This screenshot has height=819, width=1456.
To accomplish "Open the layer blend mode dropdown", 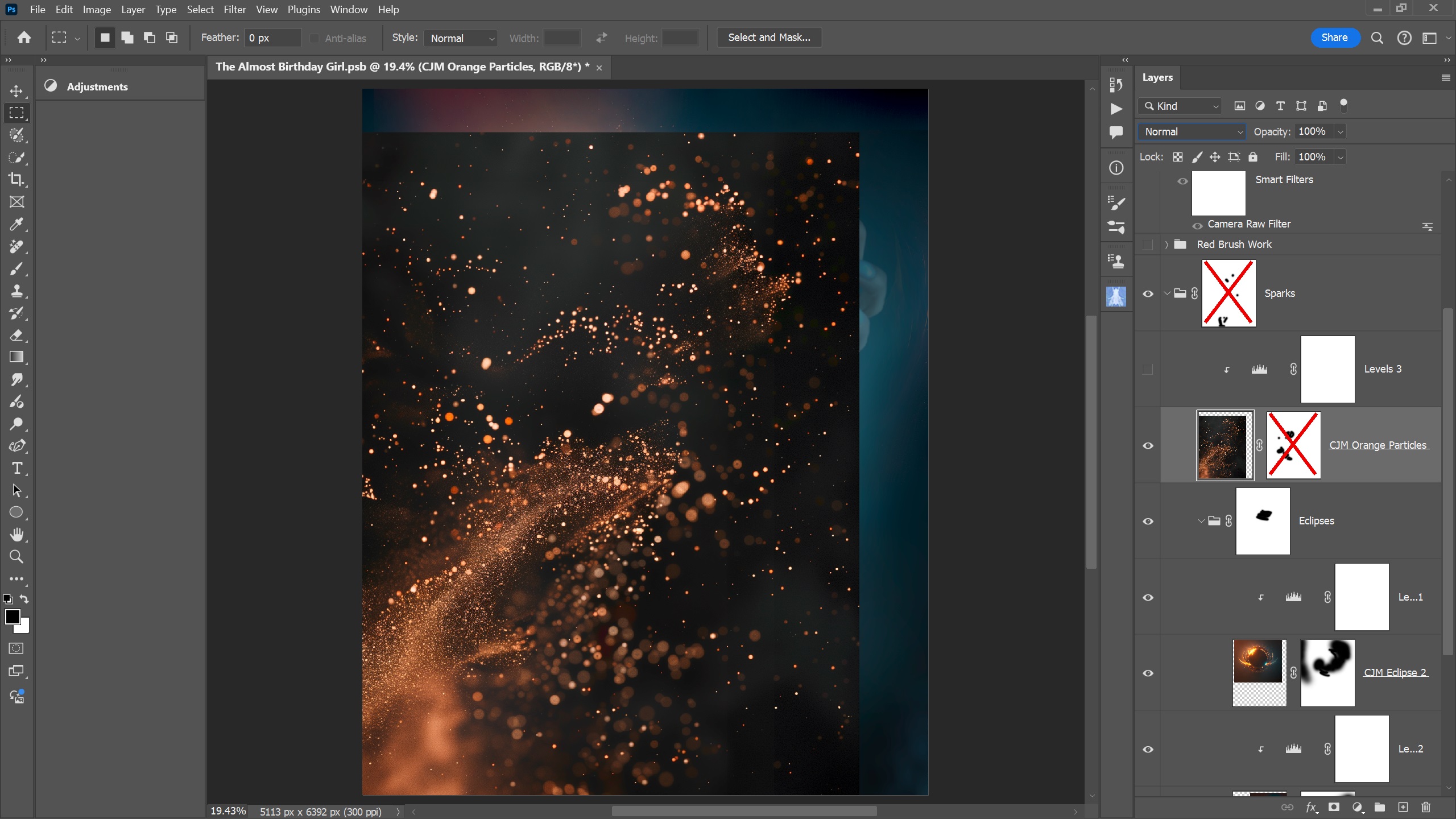I will click(x=1192, y=132).
